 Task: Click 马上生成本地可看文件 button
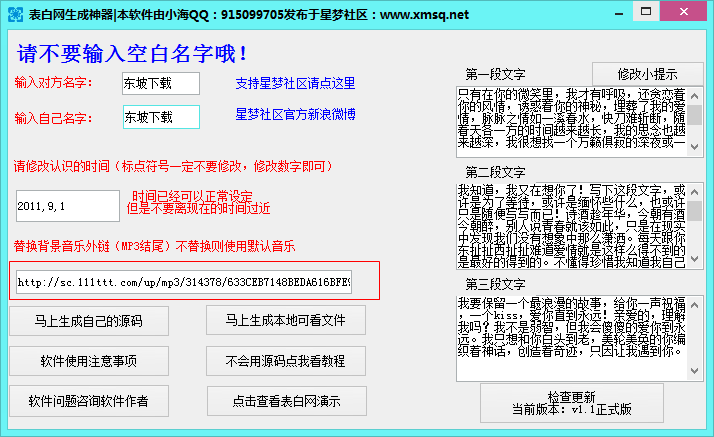pos(286,320)
